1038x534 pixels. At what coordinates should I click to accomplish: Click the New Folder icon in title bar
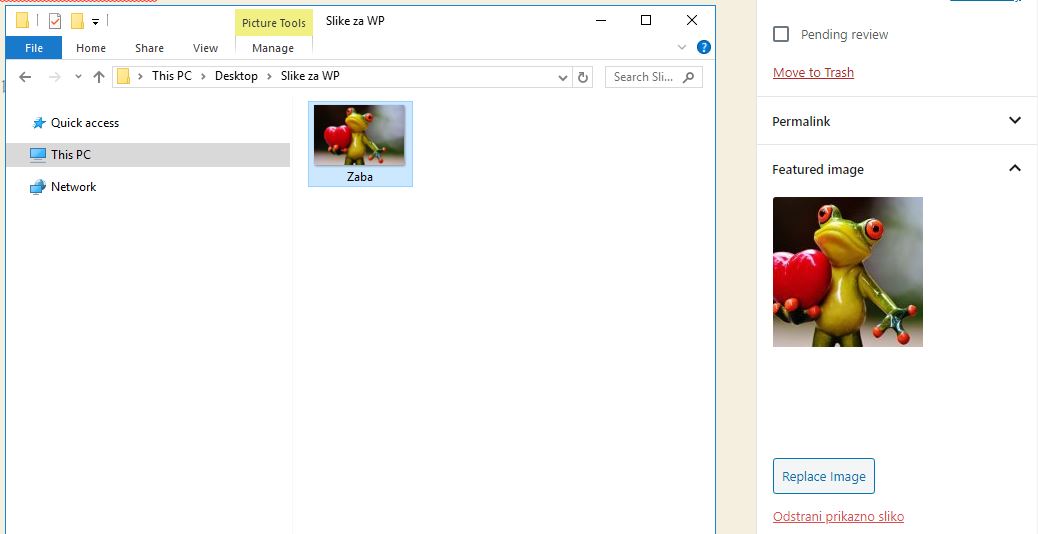coord(77,21)
